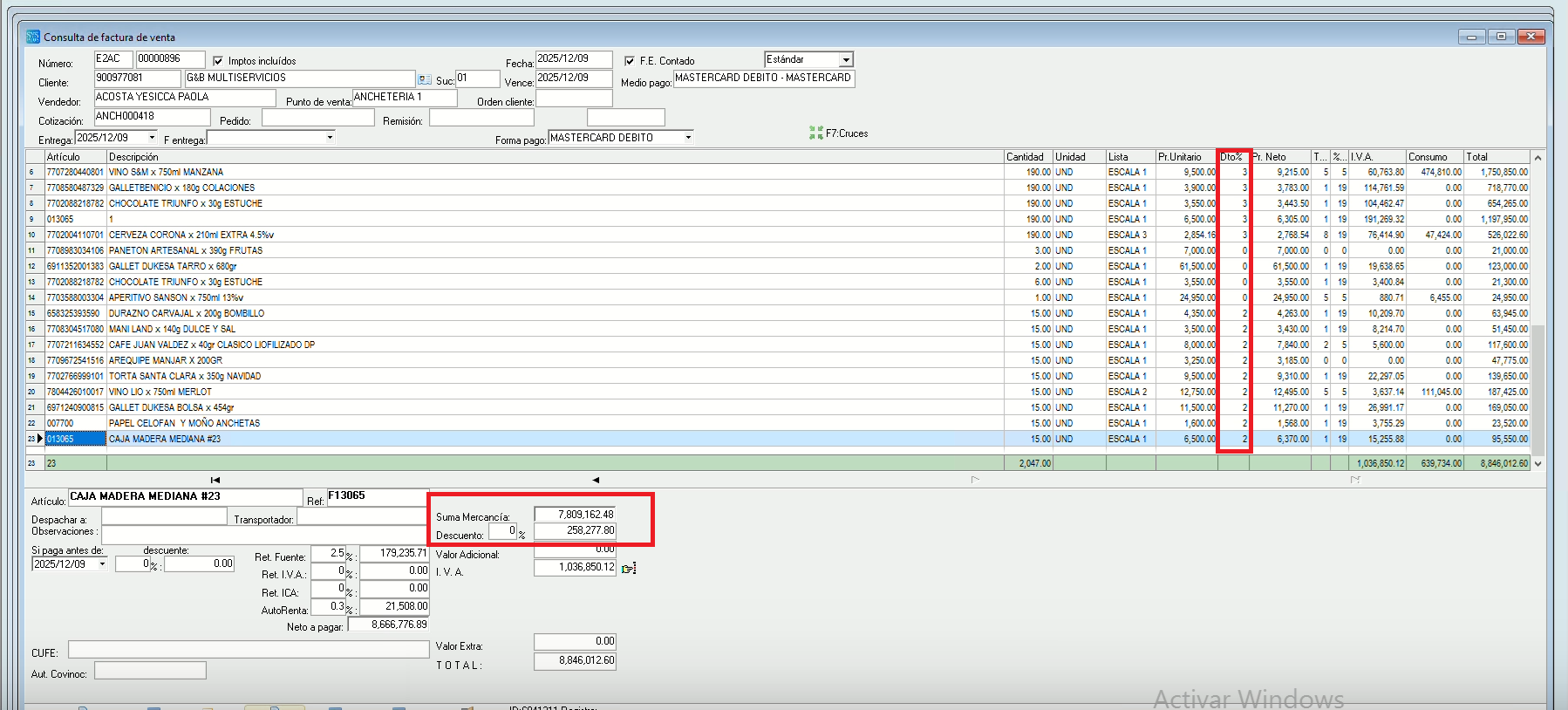Open the client lookup icon beside G&B MULTISERVICIOS

[425, 79]
